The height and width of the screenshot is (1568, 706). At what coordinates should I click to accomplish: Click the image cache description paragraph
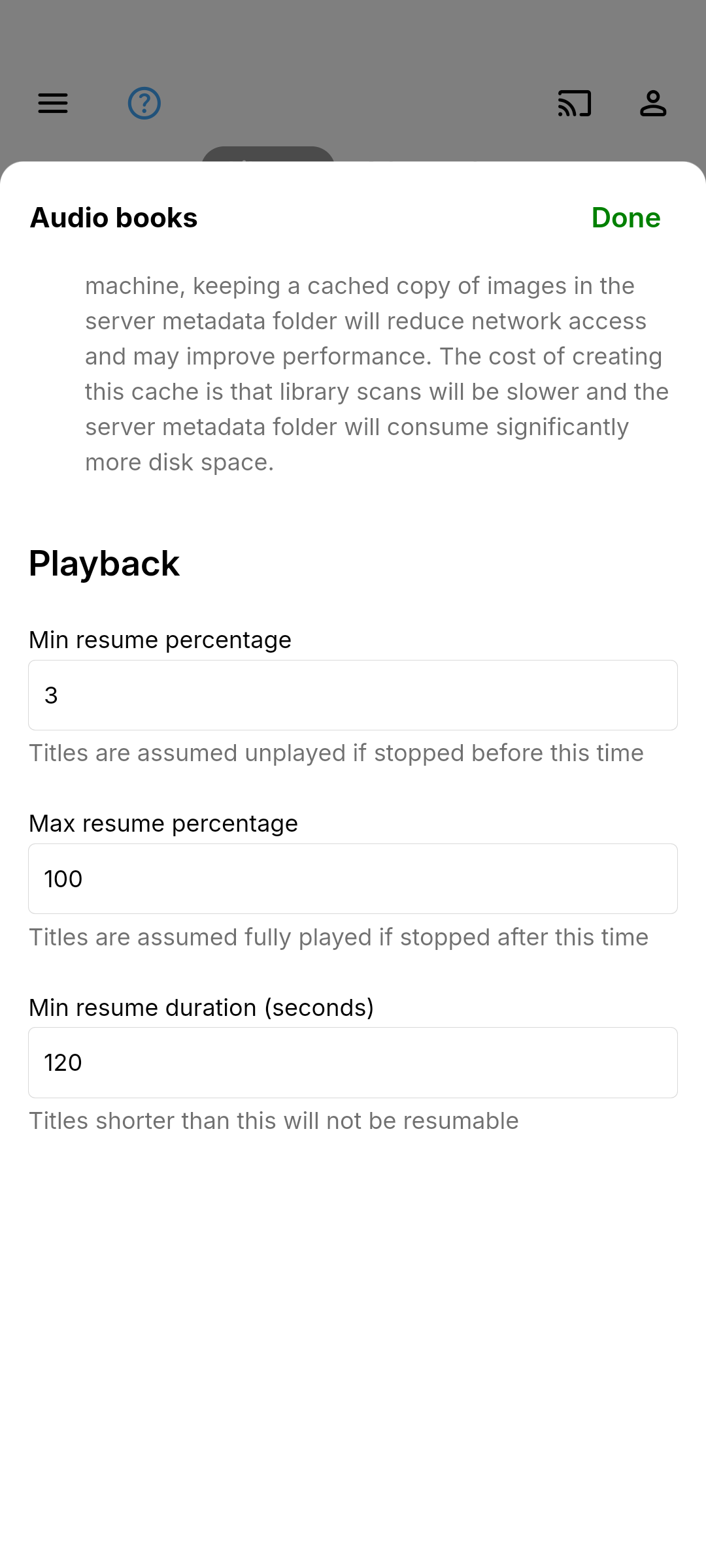point(377,374)
